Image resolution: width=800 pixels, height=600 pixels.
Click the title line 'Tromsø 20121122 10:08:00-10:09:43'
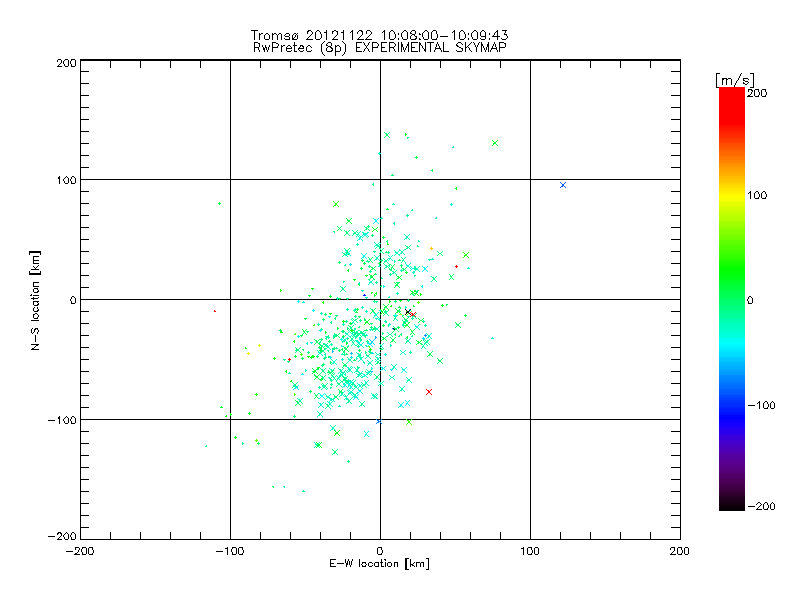[380, 35]
